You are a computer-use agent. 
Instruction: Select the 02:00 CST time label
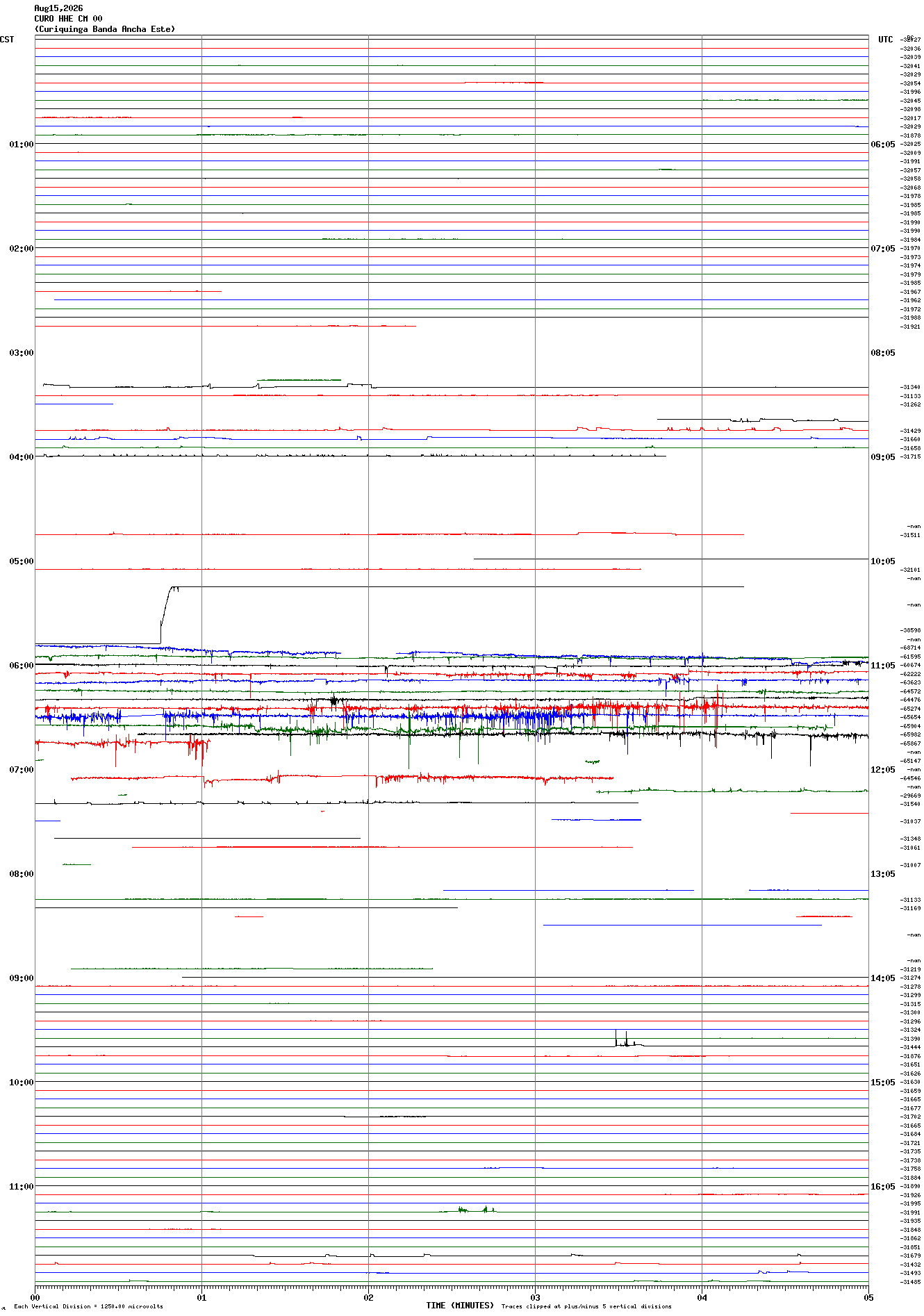tap(22, 249)
